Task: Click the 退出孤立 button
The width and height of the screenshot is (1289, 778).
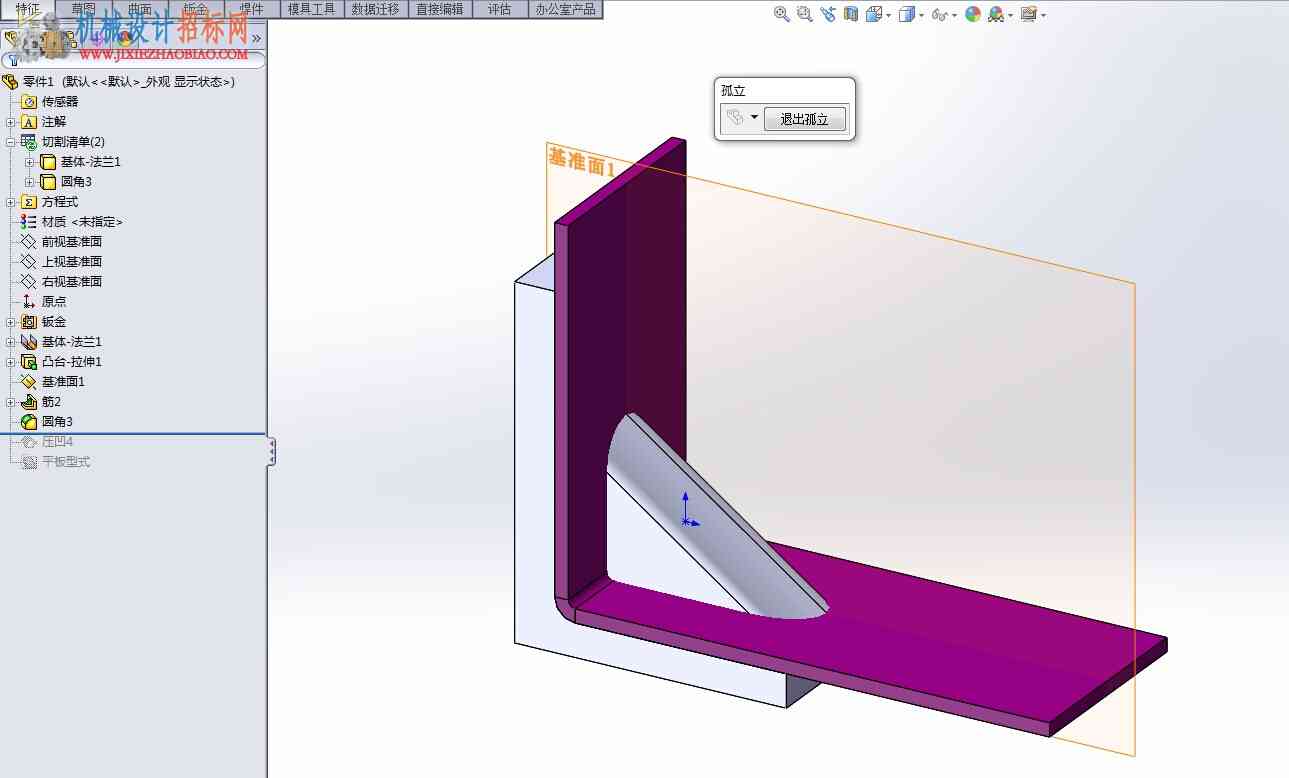Action: pyautogui.click(x=805, y=119)
